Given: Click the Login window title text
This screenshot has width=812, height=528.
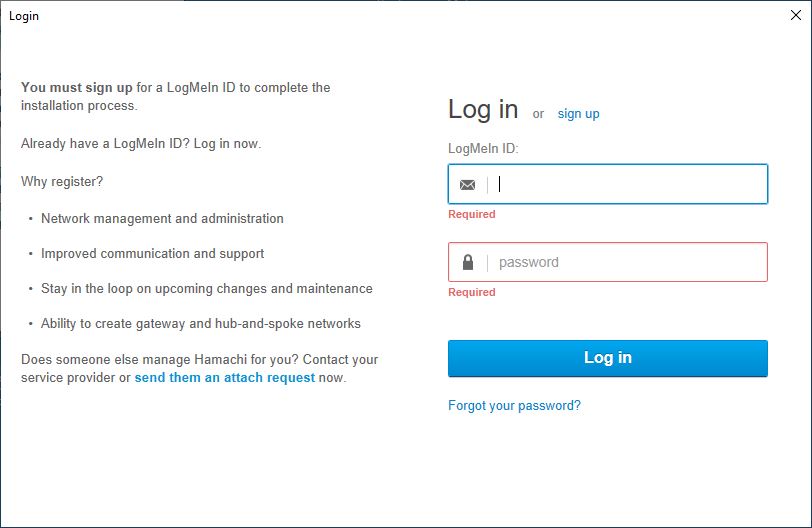Looking at the screenshot, I should click(24, 16).
